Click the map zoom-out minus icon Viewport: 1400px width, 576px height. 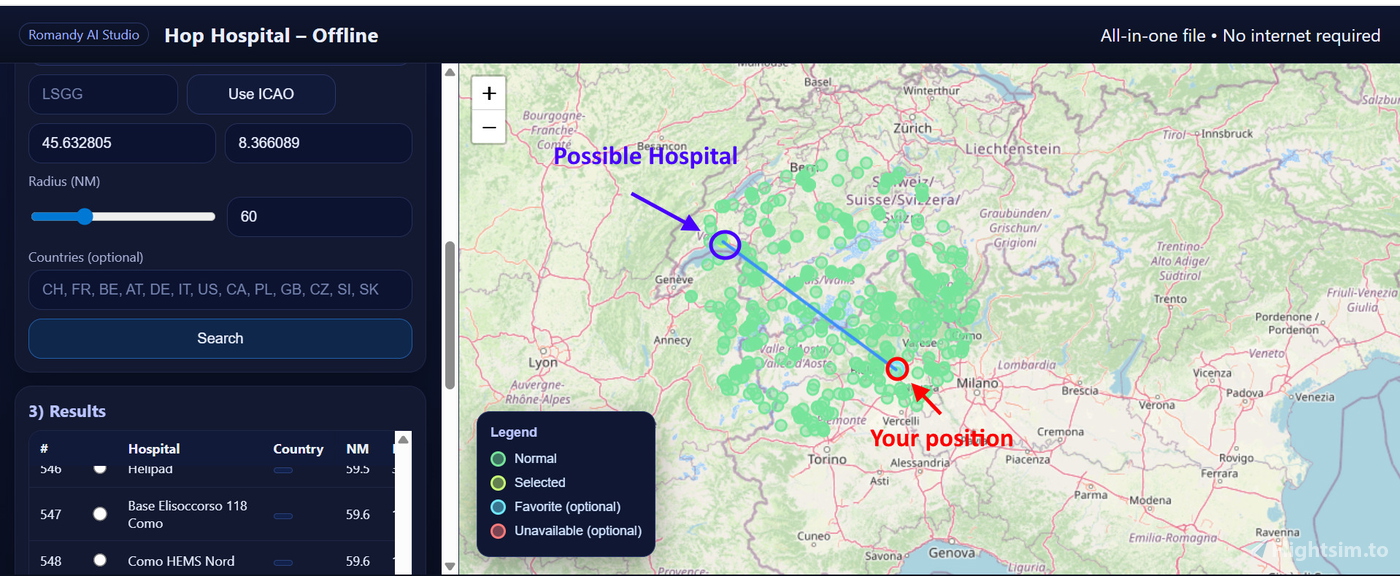(488, 127)
